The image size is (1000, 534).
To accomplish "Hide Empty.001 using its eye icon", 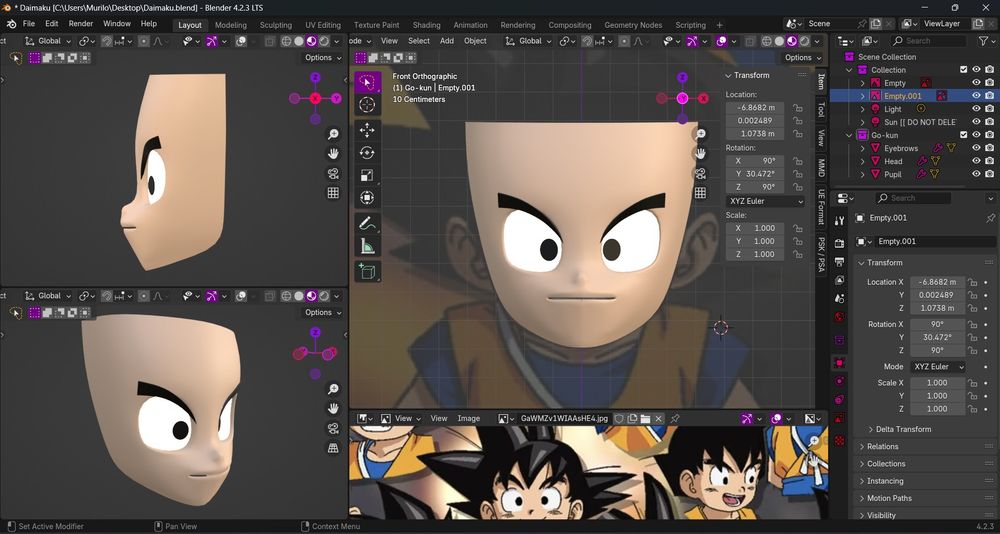I will pyautogui.click(x=976, y=96).
